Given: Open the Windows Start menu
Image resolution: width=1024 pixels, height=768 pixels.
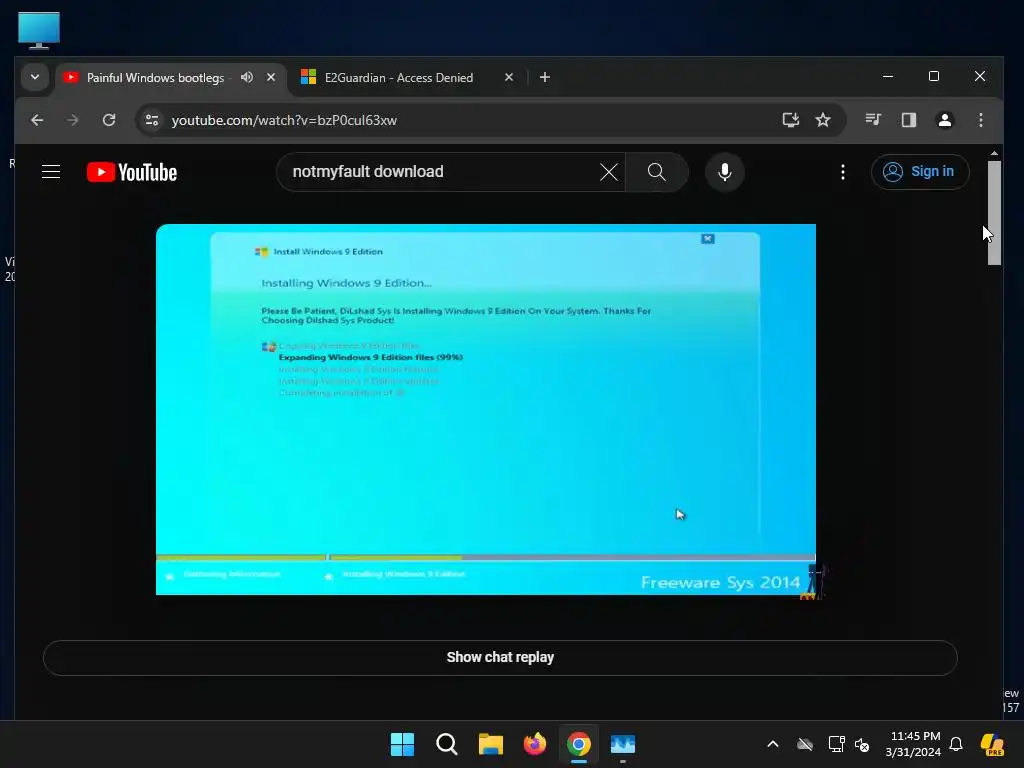Looking at the screenshot, I should coord(402,744).
